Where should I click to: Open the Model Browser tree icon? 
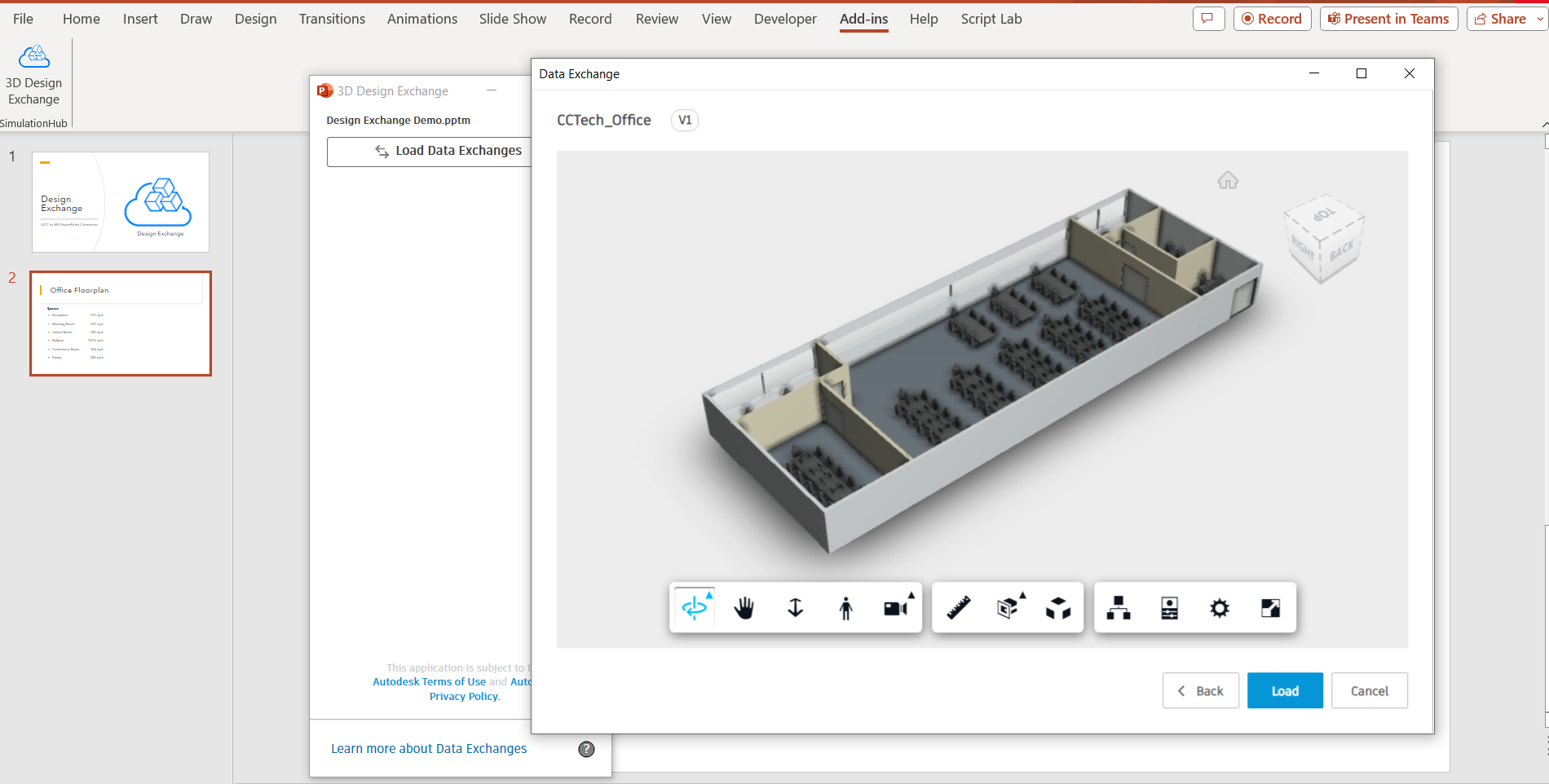click(1119, 608)
